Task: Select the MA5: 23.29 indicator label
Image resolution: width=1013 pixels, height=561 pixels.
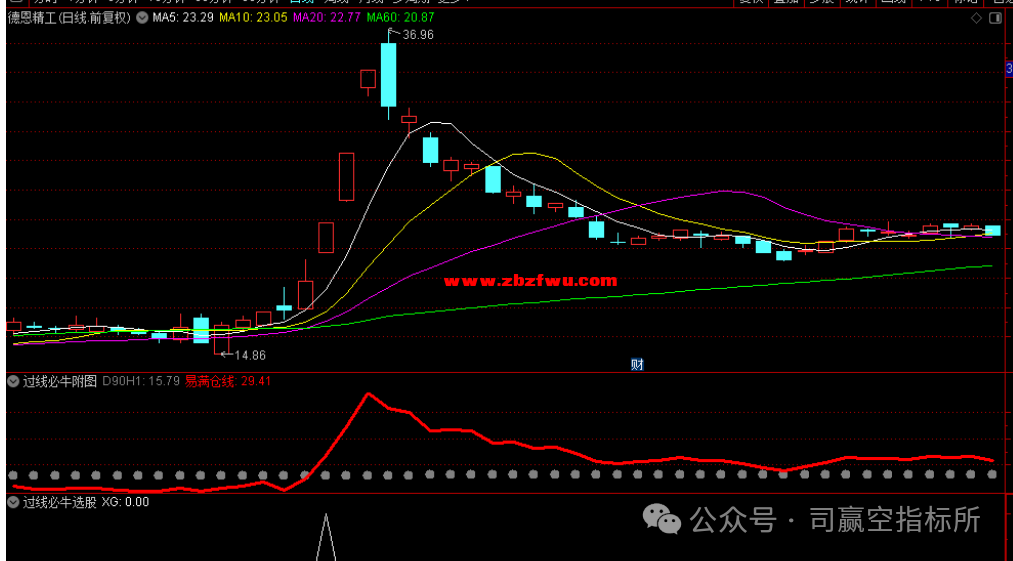Action: click(x=183, y=19)
